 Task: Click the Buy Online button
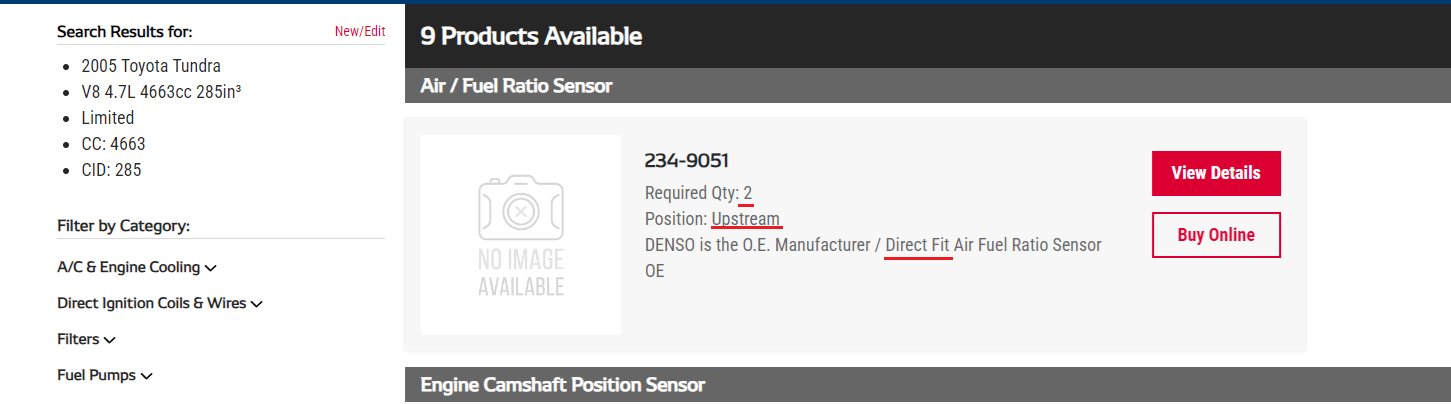(1216, 235)
